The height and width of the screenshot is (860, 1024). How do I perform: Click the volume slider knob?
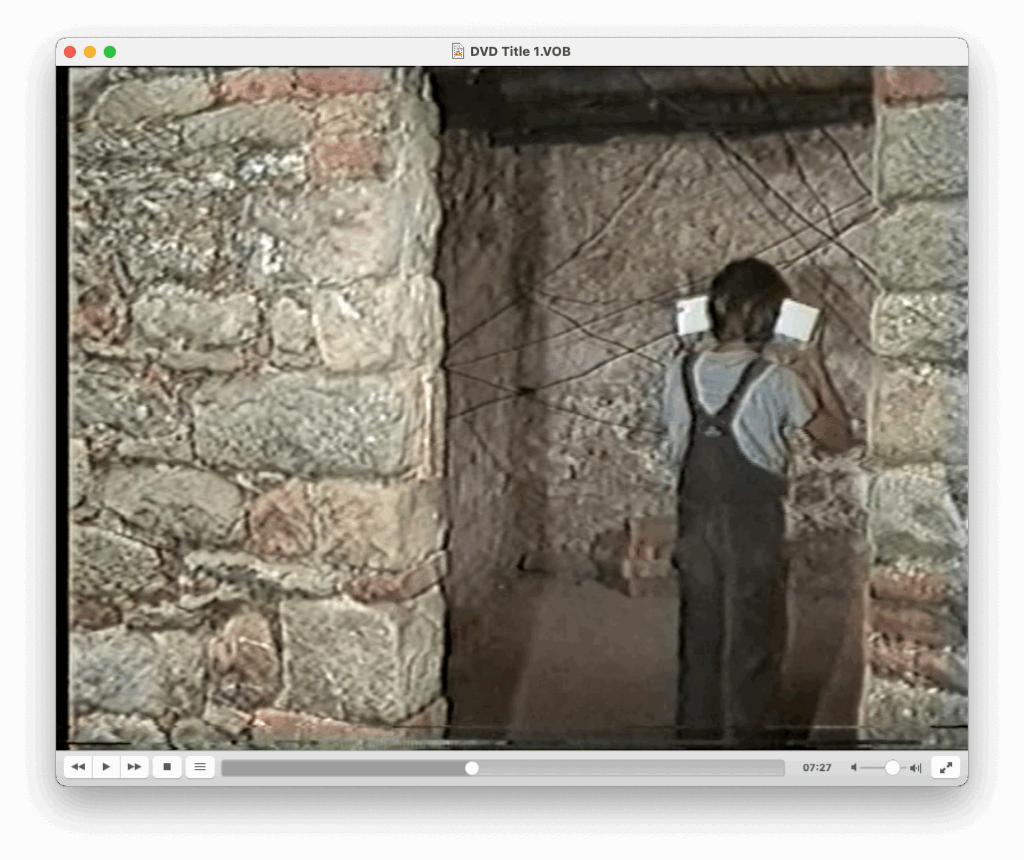point(892,768)
